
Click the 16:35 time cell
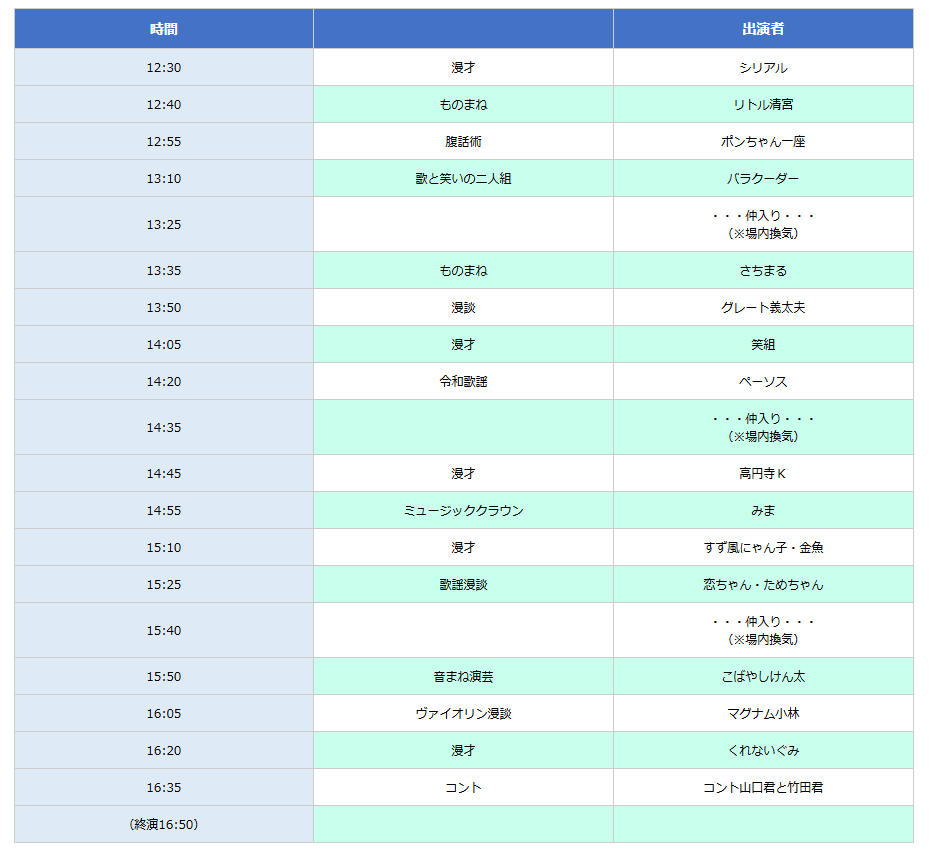click(164, 787)
